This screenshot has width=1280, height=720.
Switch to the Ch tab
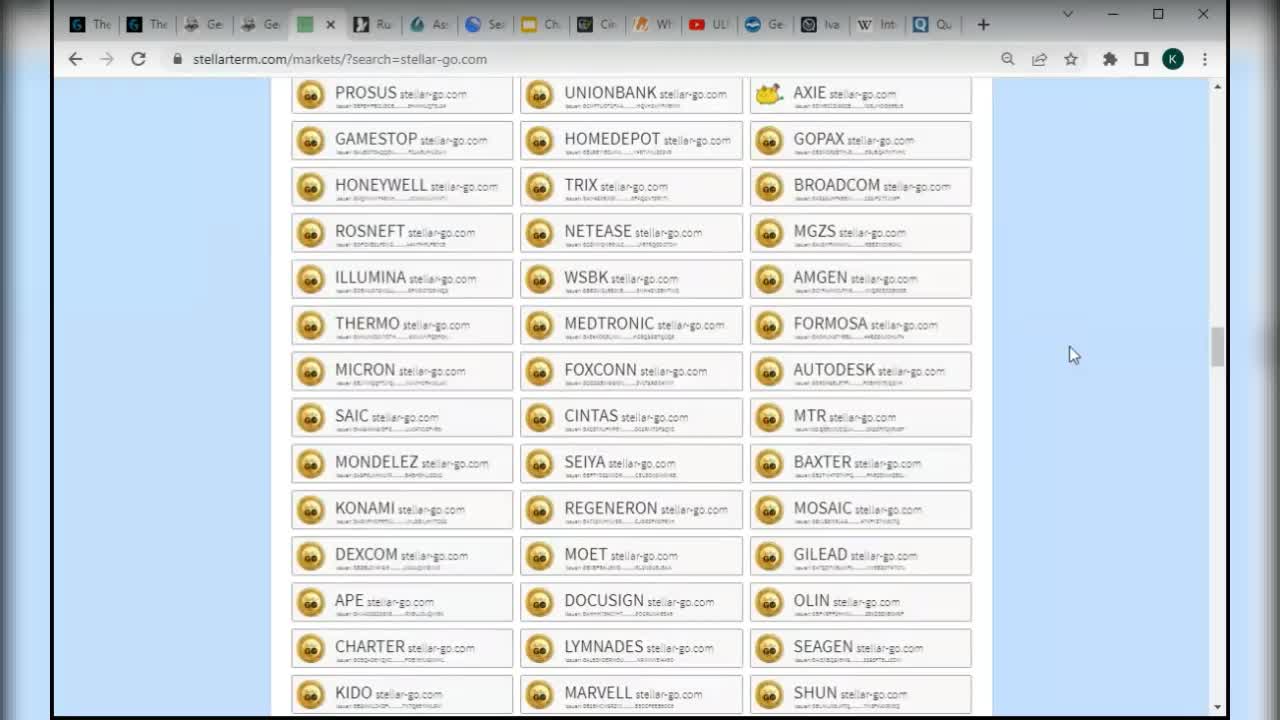click(x=541, y=24)
